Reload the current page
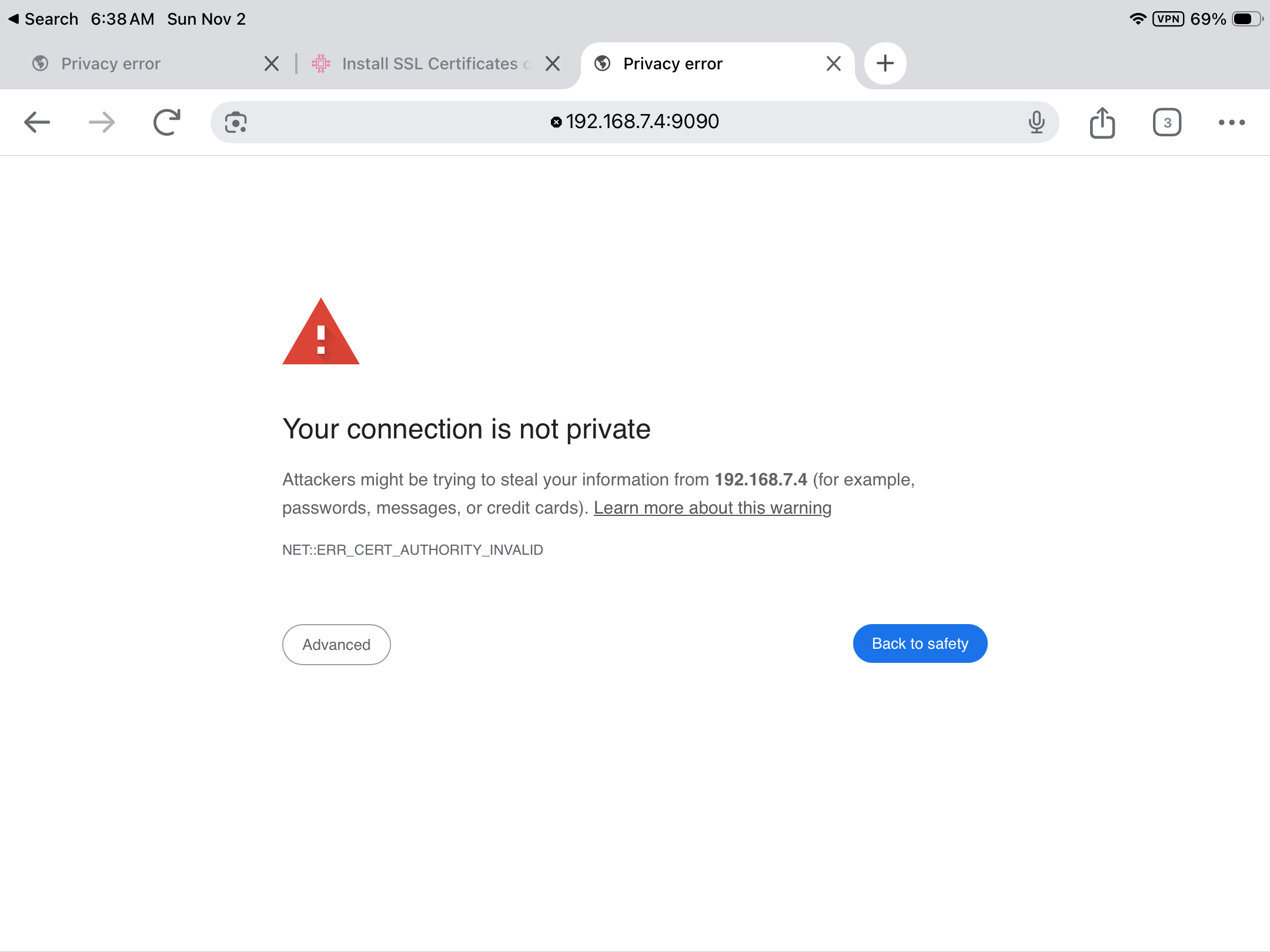 pos(167,122)
